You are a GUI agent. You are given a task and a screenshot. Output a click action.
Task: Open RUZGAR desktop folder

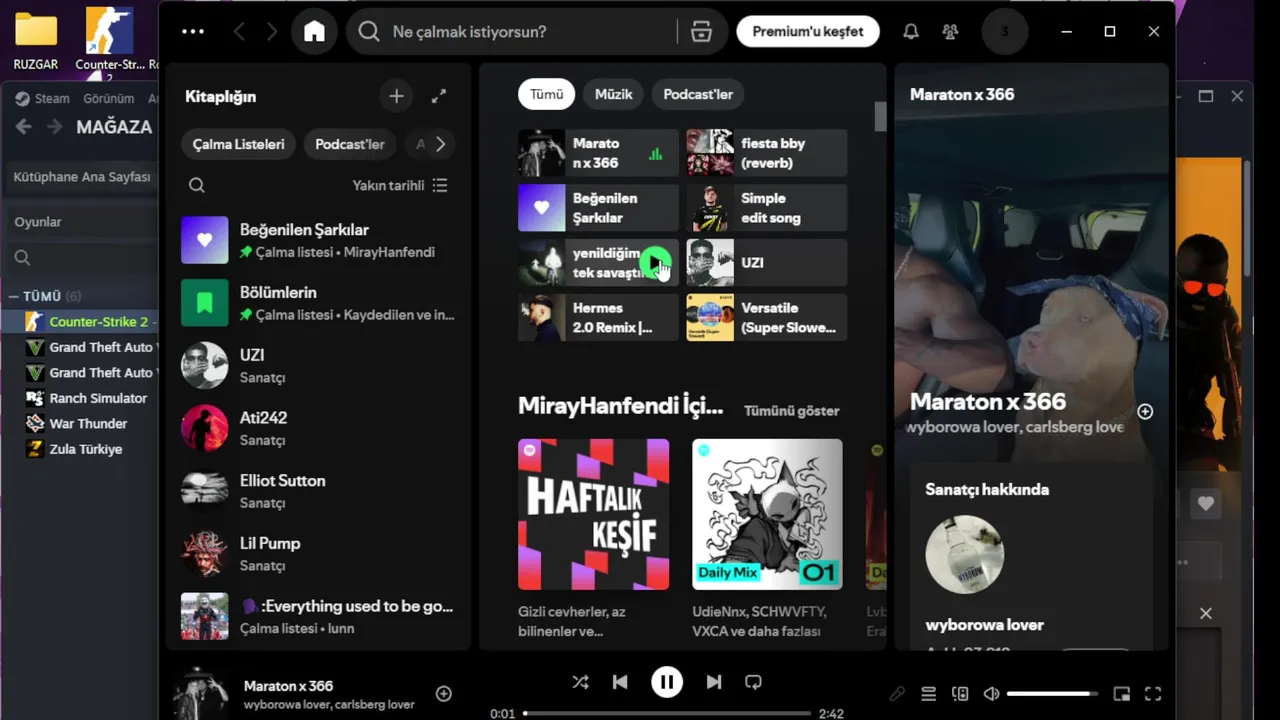[36, 40]
